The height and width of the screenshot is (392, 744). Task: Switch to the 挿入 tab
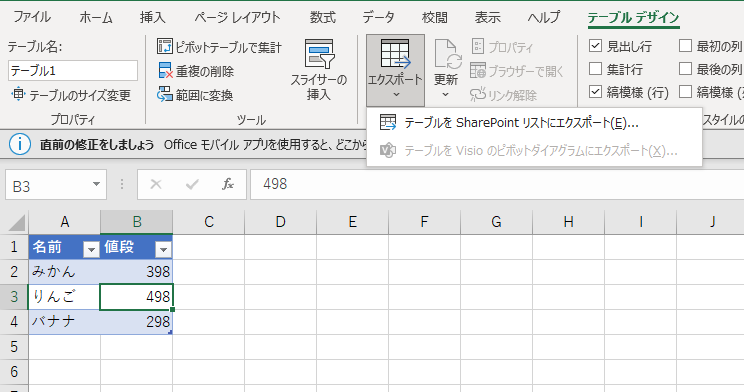pyautogui.click(x=153, y=17)
